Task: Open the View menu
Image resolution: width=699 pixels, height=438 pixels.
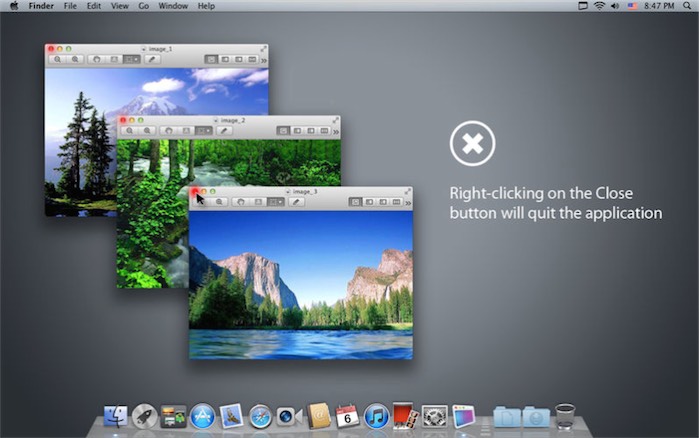Action: point(119,6)
